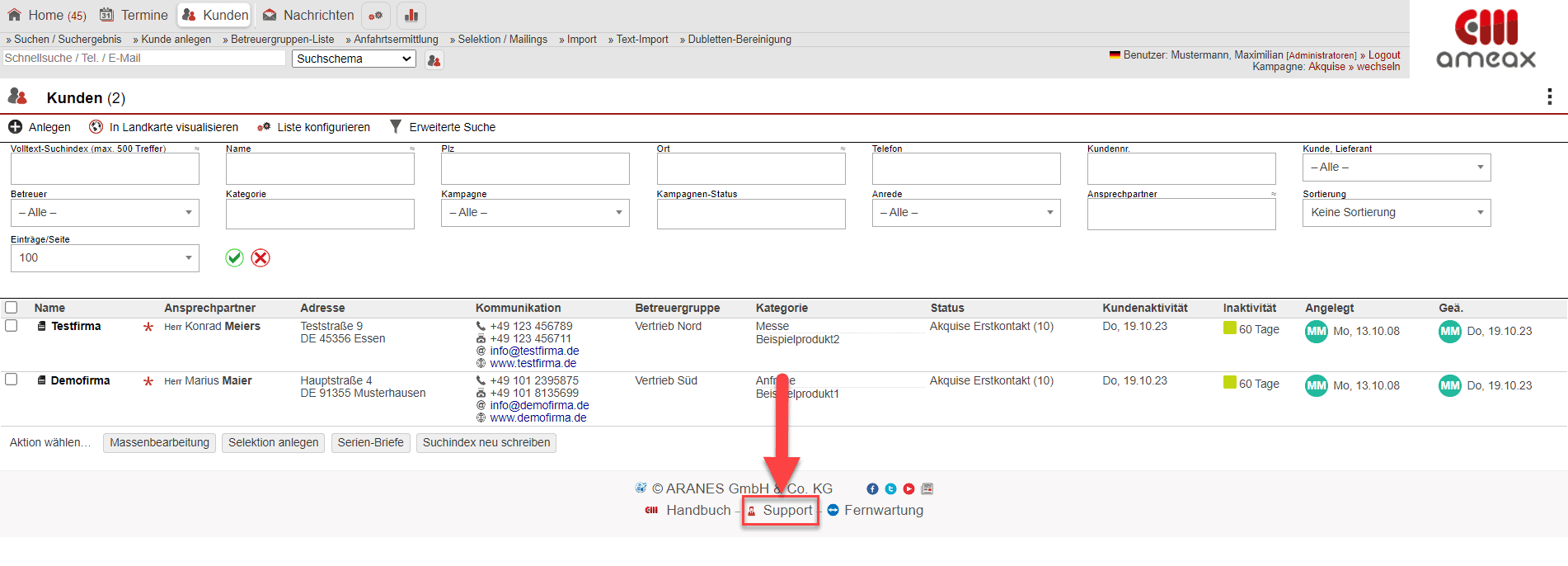Click the Support link in the footer
The image size is (1568, 566).
(786, 511)
